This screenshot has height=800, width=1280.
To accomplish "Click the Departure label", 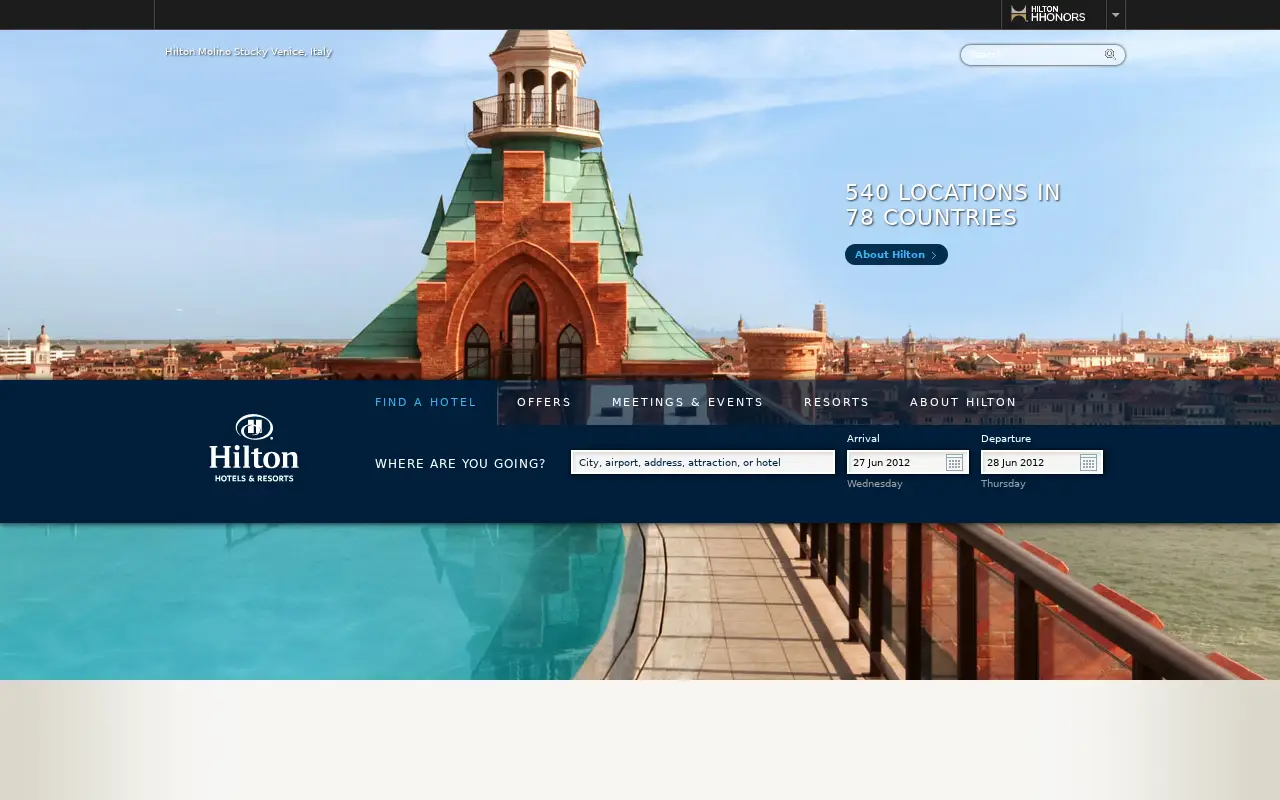I will coord(1006,439).
